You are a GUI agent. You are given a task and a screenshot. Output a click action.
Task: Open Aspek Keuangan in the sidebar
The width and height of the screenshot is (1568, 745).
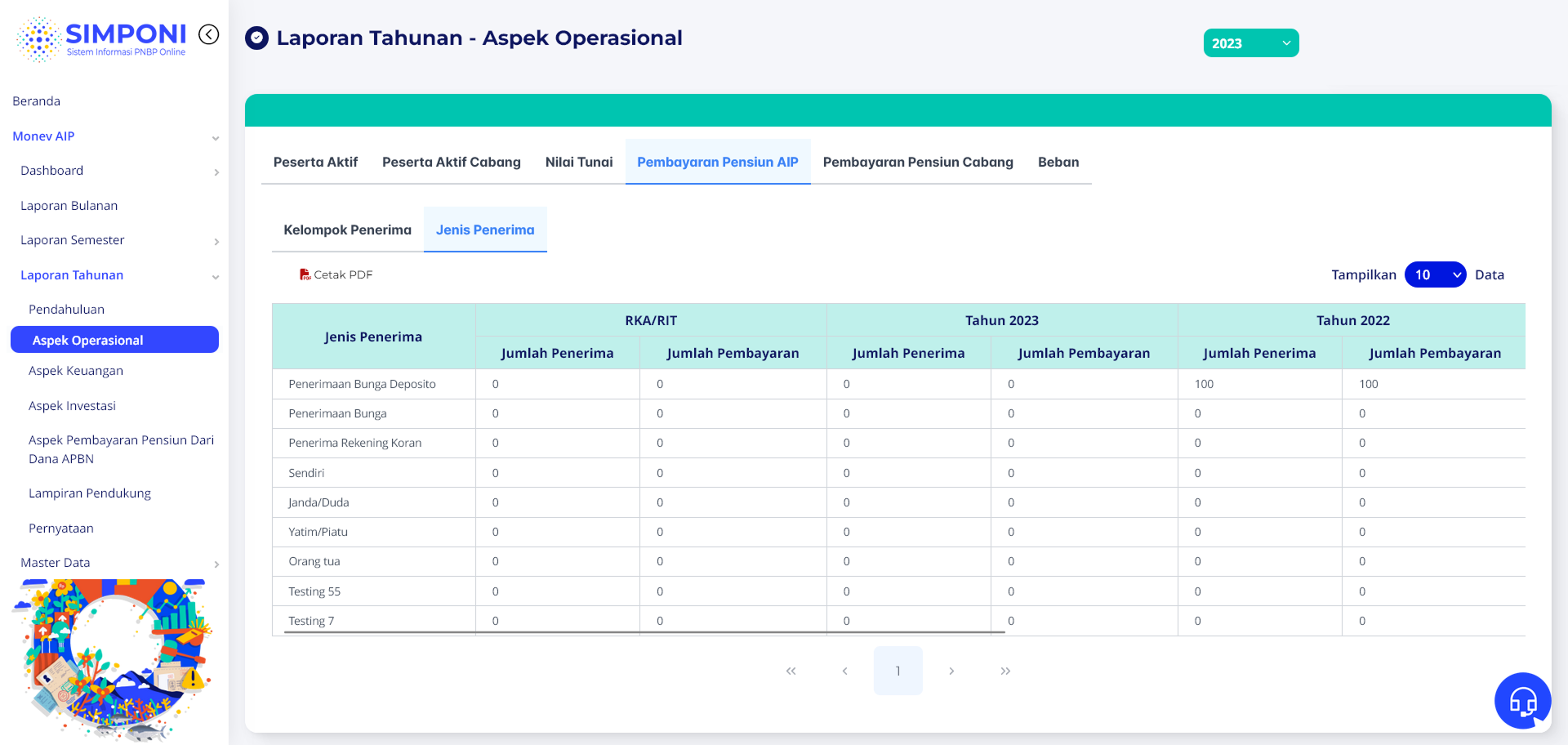point(76,371)
